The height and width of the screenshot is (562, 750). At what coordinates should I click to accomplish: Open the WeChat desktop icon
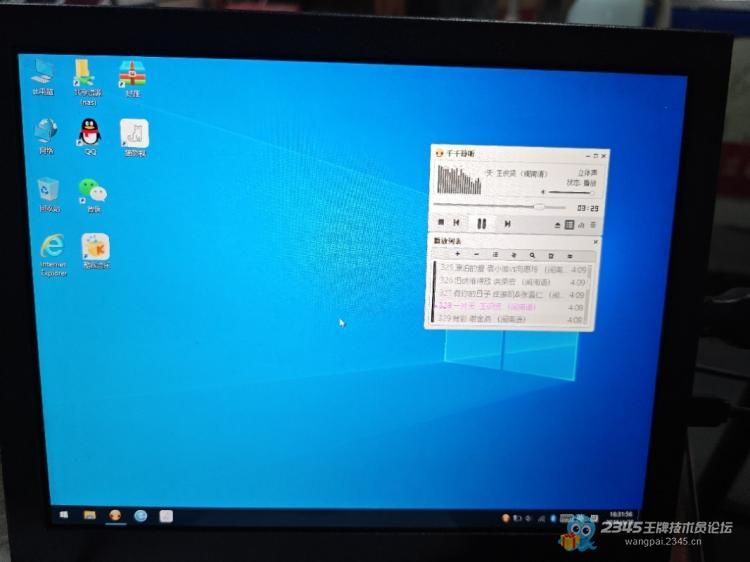pos(92,190)
